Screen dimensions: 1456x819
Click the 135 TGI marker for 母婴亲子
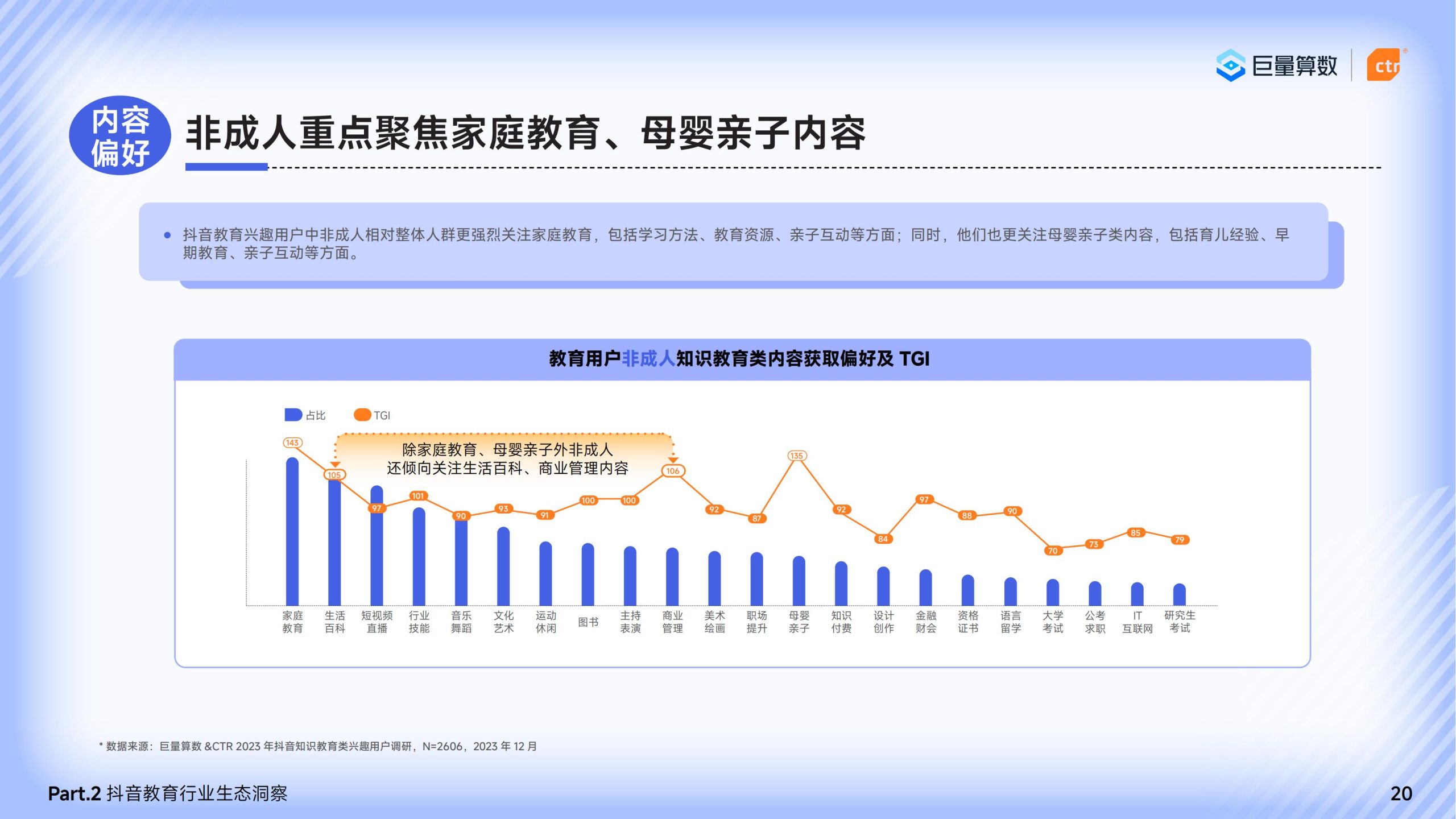797,456
